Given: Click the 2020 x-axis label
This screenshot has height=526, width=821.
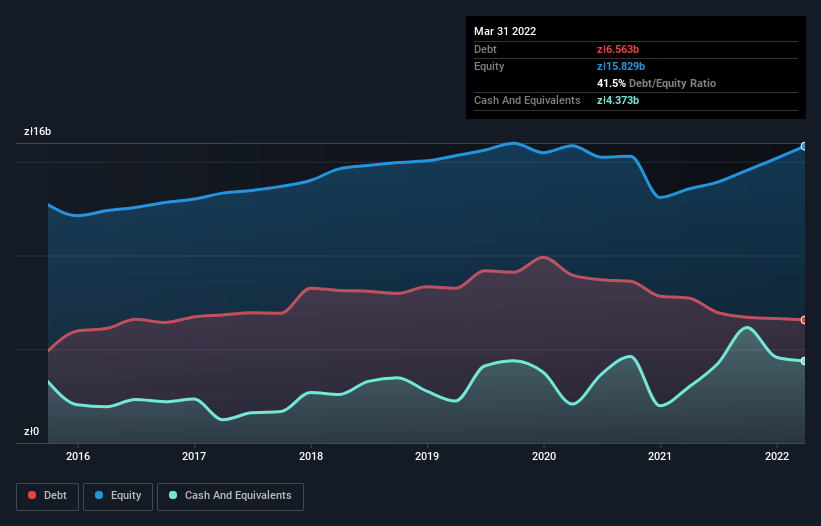Looking at the screenshot, I should [544, 456].
